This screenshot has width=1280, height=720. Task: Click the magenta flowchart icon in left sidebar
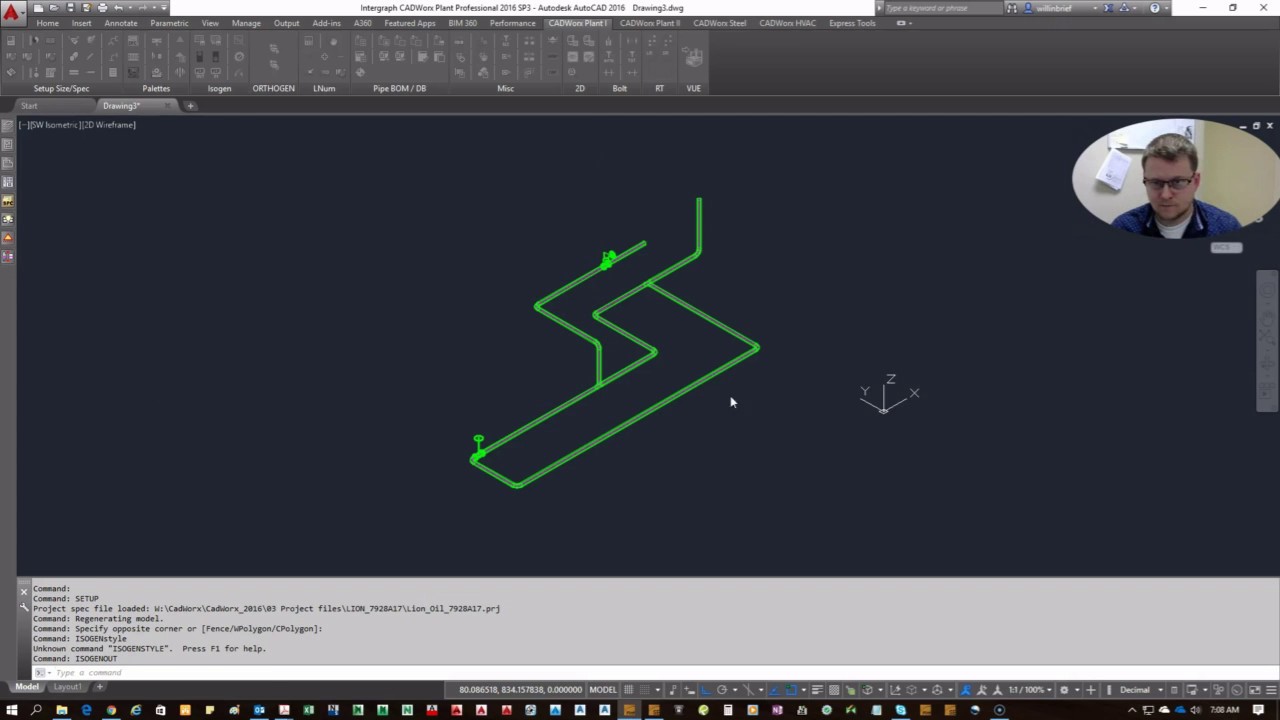tap(8, 257)
